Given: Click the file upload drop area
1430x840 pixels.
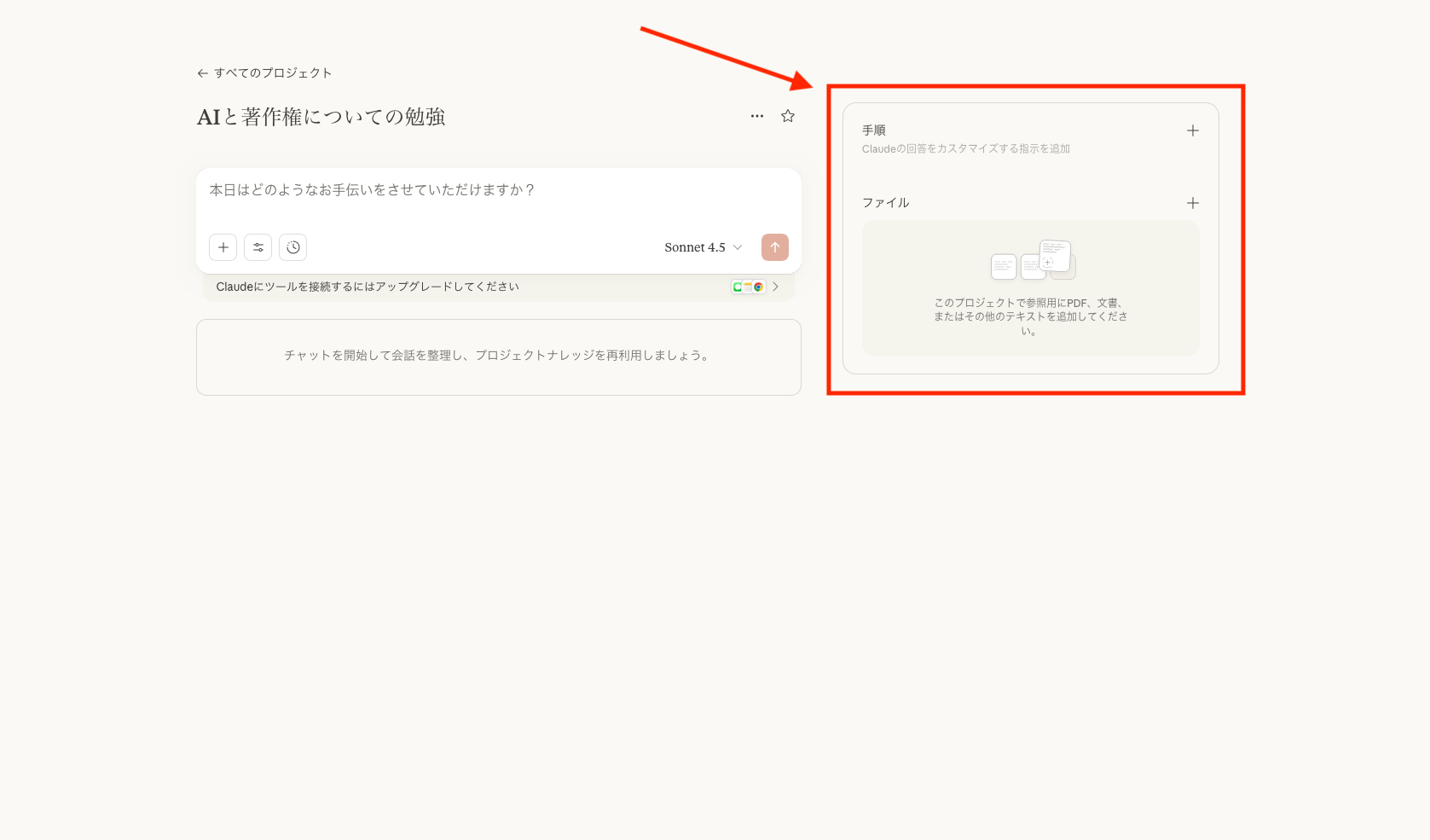Looking at the screenshot, I should pos(1030,288).
